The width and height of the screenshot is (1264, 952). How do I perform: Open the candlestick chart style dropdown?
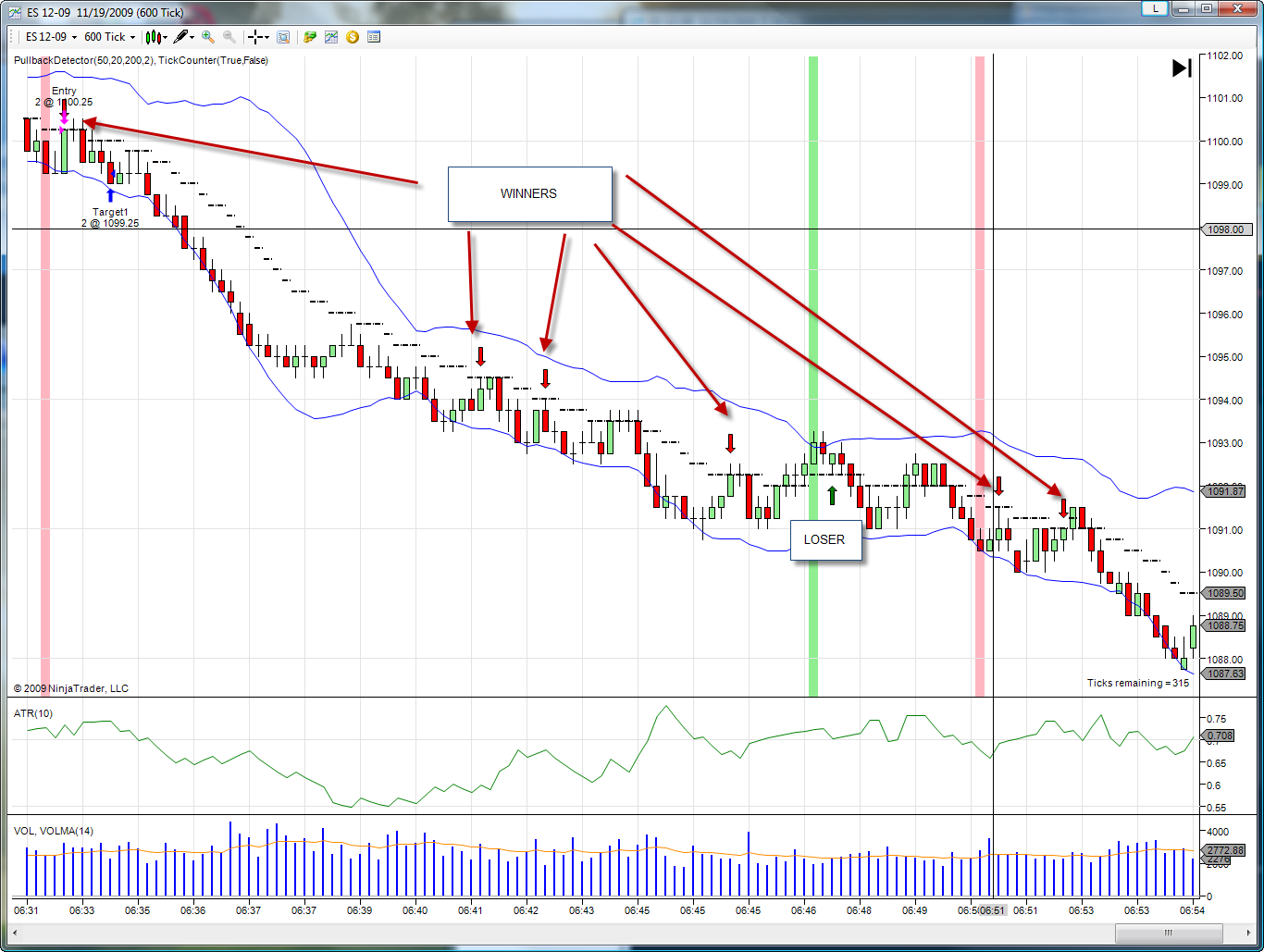155,37
